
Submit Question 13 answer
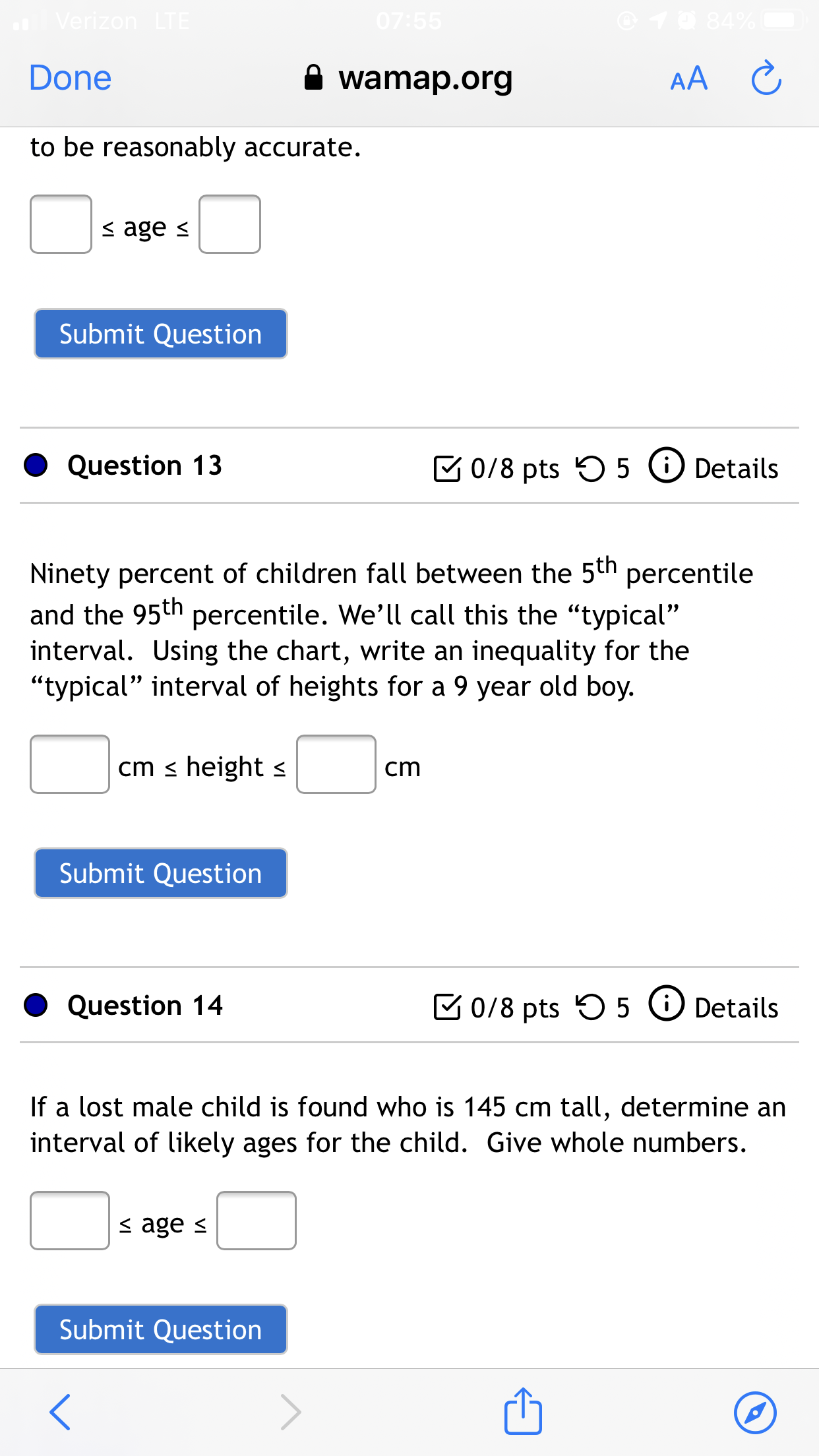[161, 873]
